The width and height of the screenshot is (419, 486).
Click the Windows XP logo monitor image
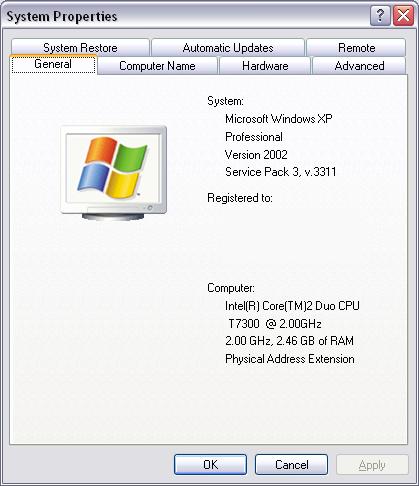pos(114,173)
